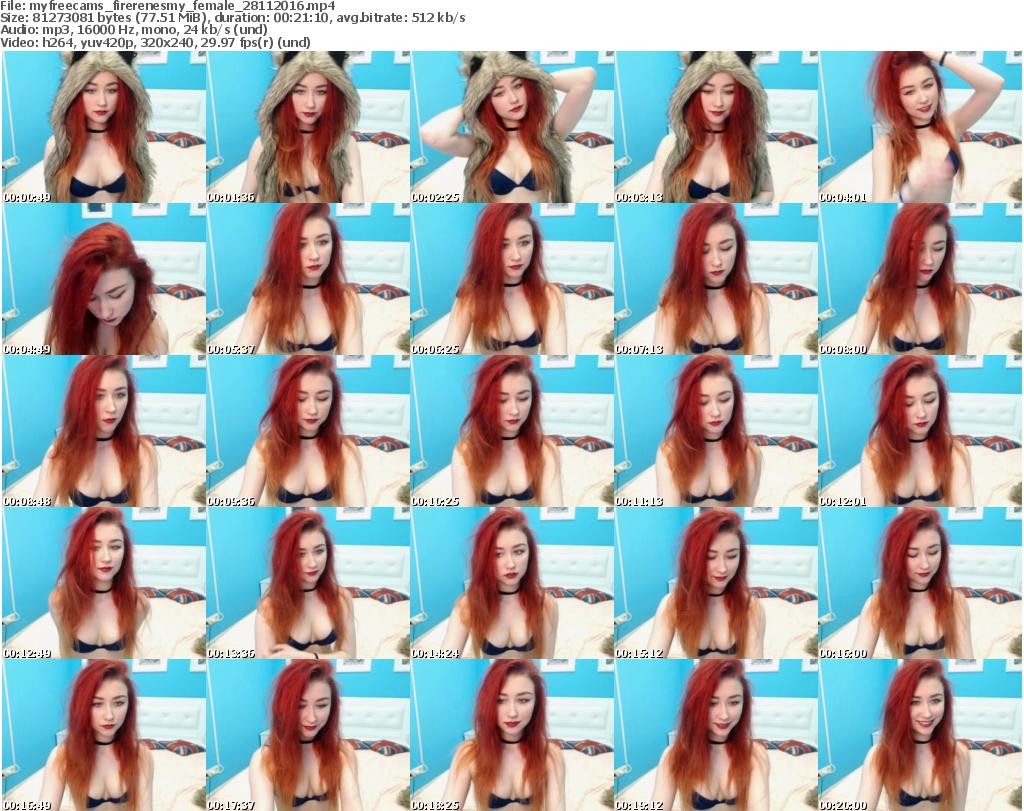Select the frame timestamped 00:11:13
The width and height of the screenshot is (1024, 811).
[716, 431]
